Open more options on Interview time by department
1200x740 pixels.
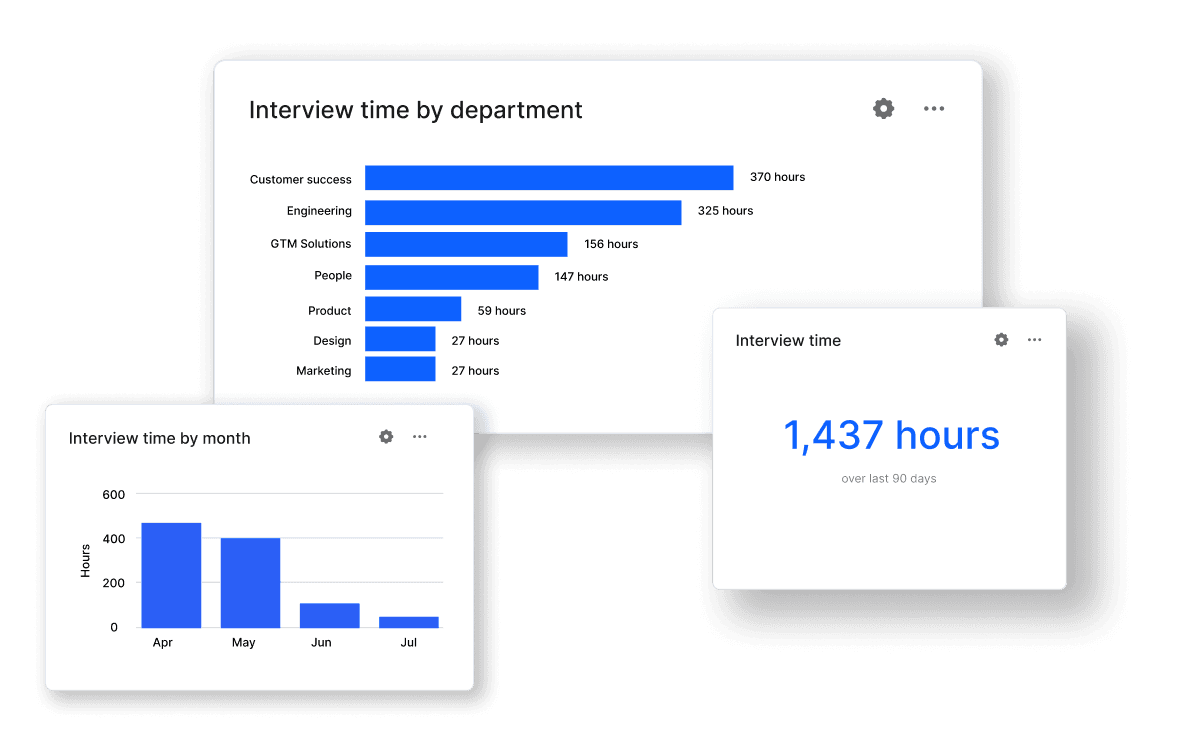[x=934, y=109]
